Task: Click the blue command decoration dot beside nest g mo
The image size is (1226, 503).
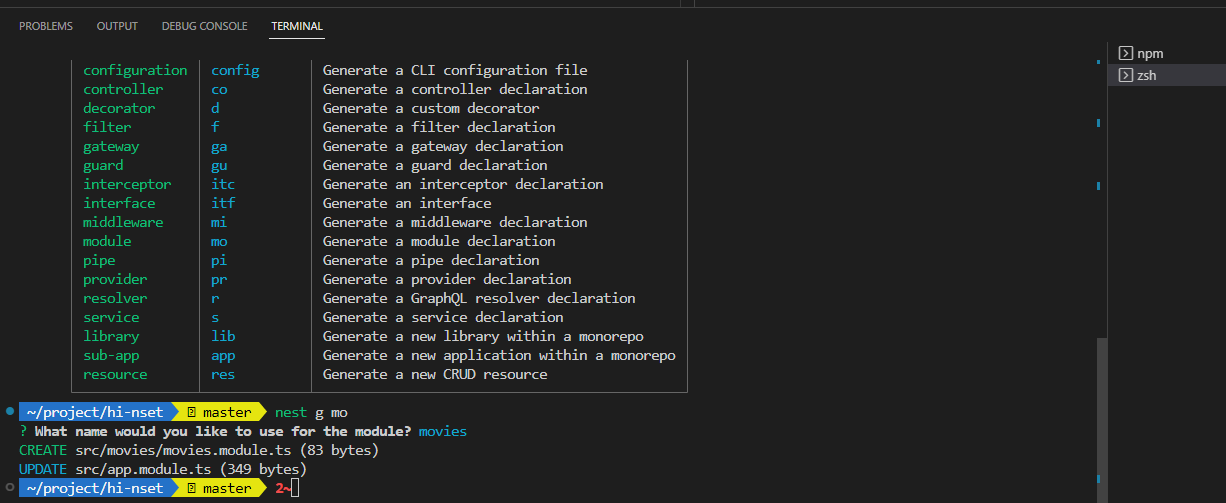Action: point(9,411)
